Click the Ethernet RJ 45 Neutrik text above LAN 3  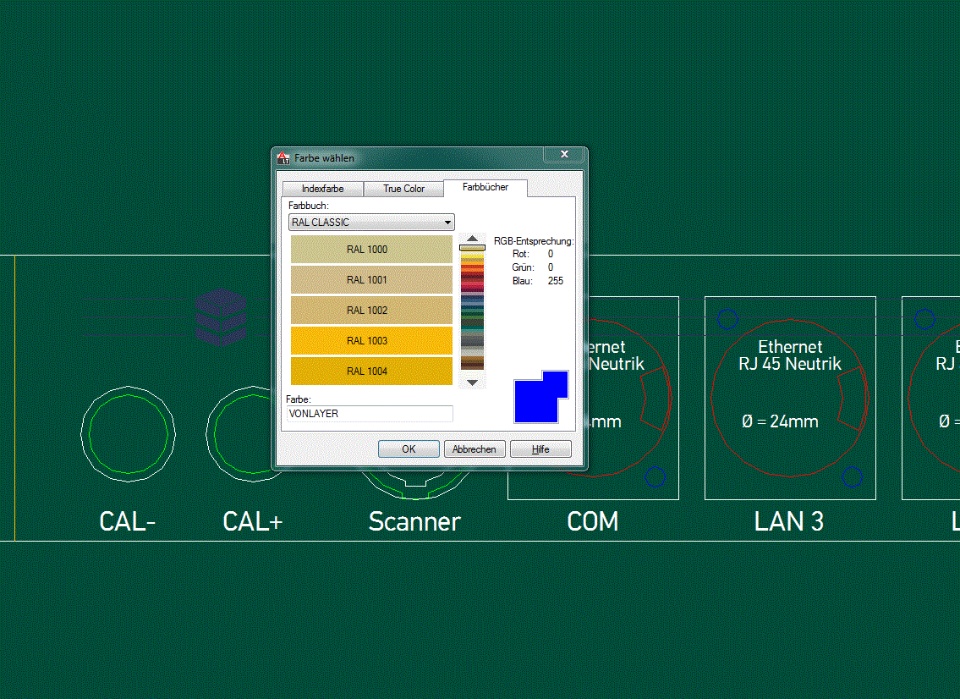pos(790,355)
